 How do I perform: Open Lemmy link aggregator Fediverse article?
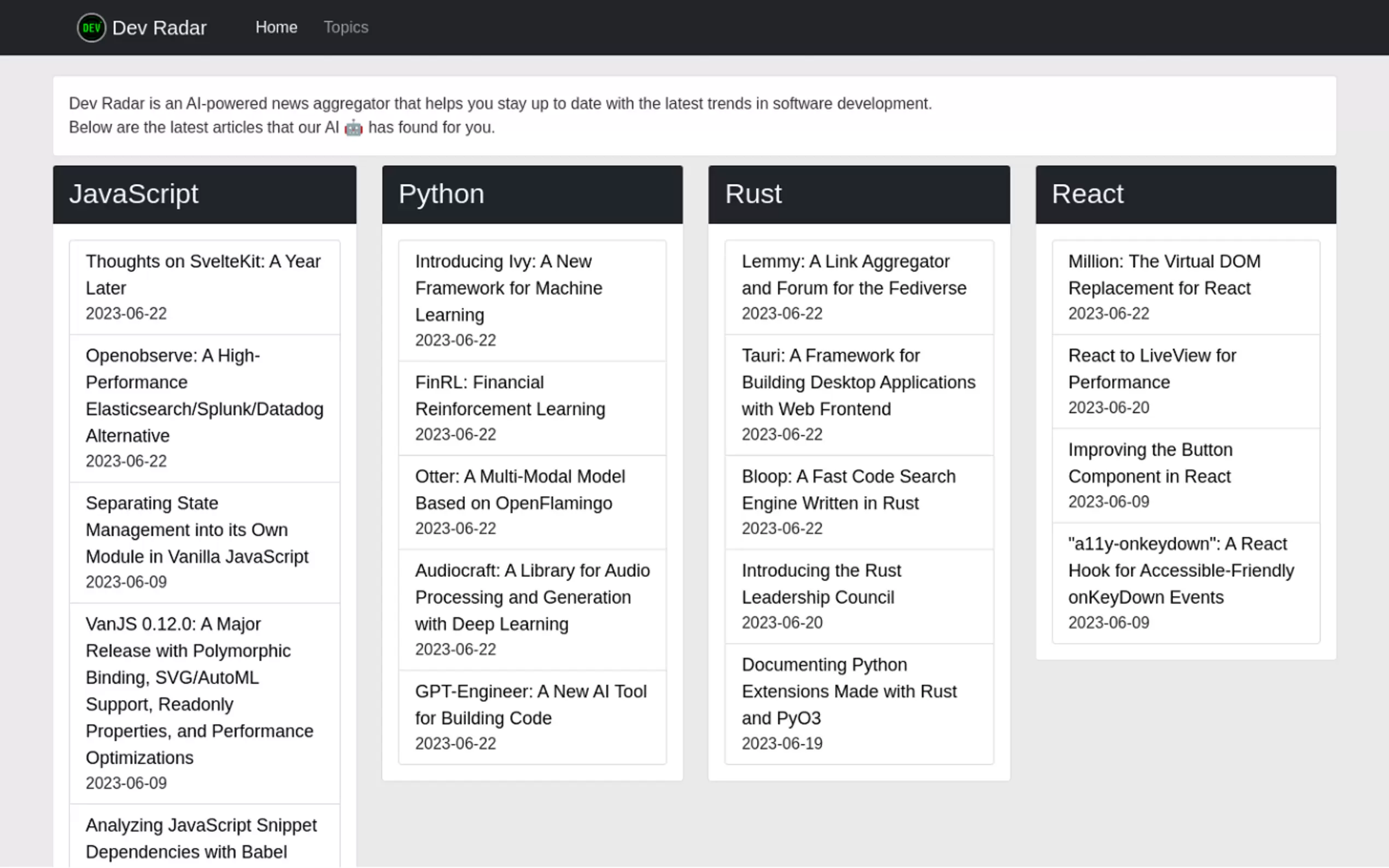click(x=853, y=274)
